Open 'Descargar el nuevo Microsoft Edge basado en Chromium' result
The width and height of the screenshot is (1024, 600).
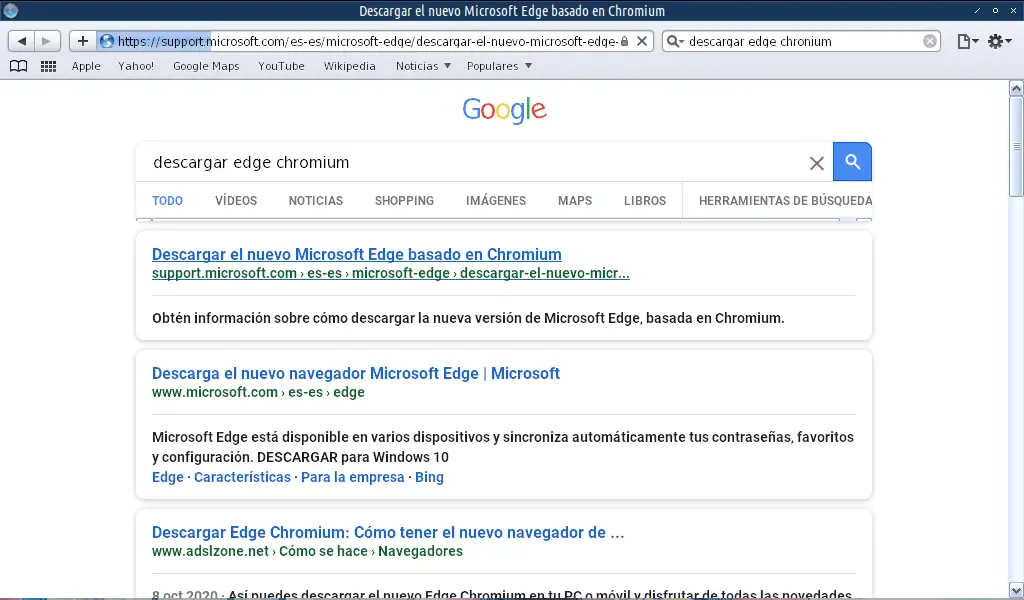357,254
